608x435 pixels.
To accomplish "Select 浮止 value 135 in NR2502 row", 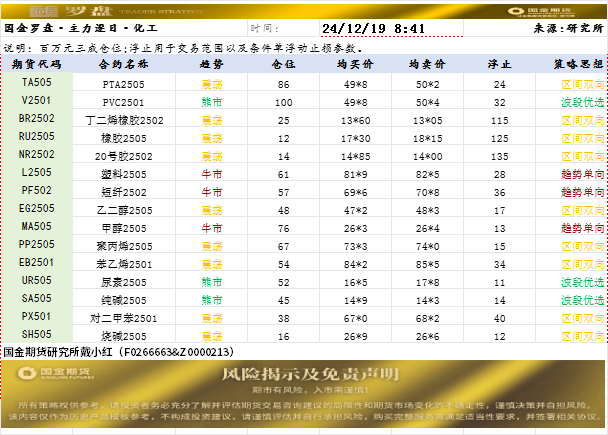I will click(x=499, y=156).
